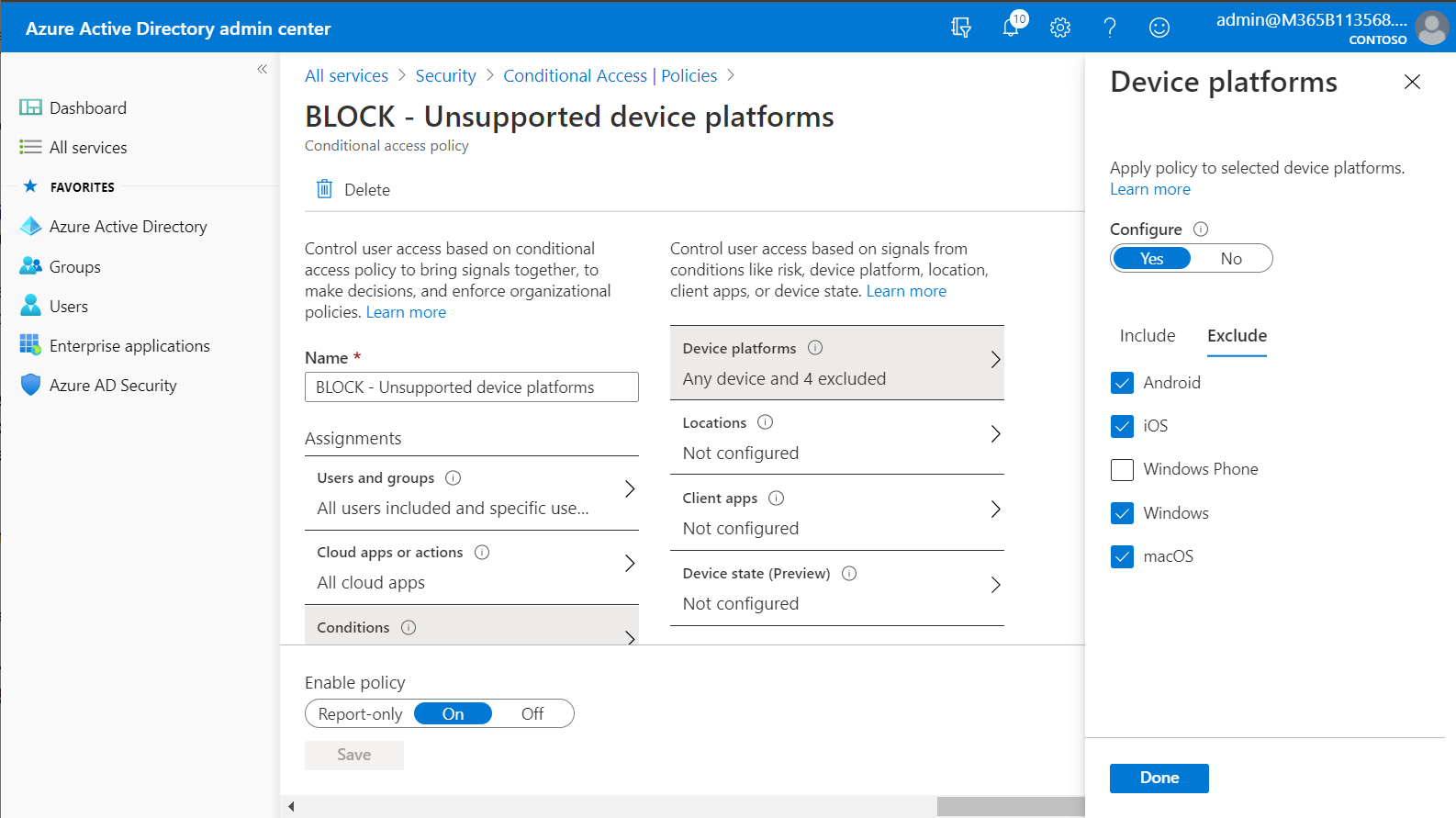The height and width of the screenshot is (818, 1456).
Task: Show info tooltip for Device state (Preview)
Action: coord(849,573)
